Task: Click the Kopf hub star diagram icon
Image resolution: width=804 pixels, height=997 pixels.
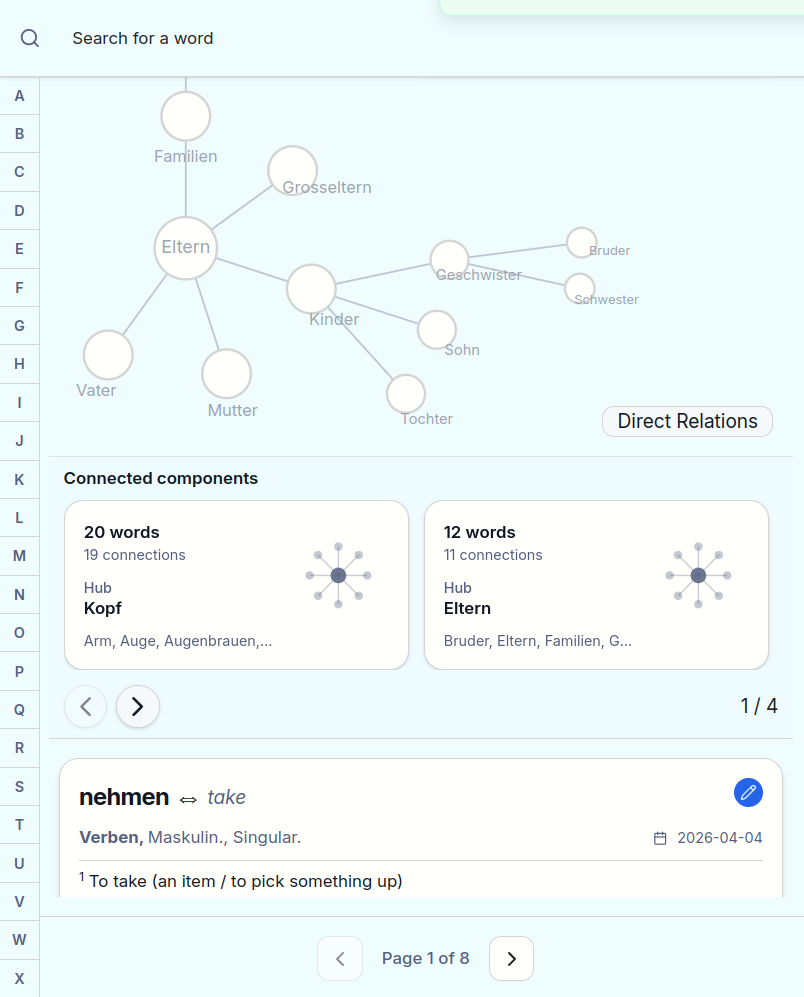Action: click(338, 575)
